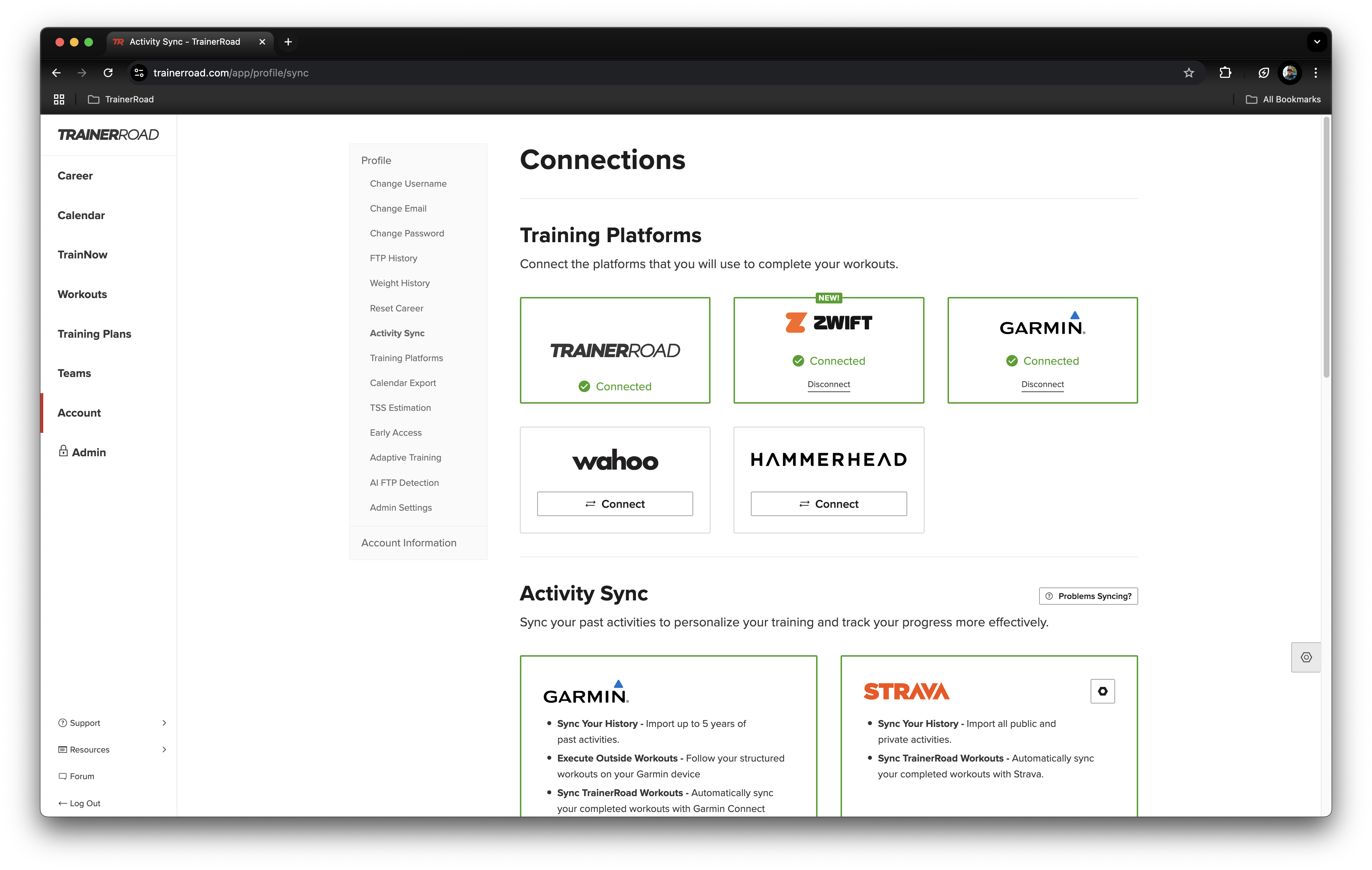
Task: Open AI FTP Detection settings
Action: (404, 482)
